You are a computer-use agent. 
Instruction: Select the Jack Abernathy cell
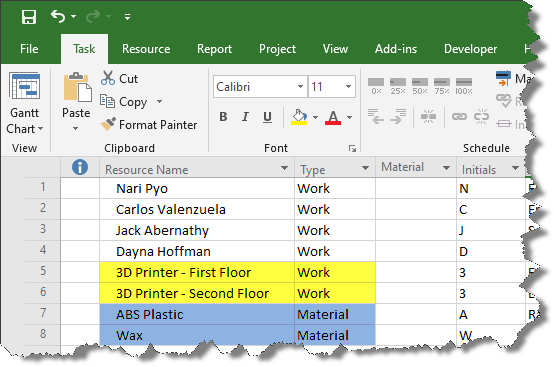(197, 230)
